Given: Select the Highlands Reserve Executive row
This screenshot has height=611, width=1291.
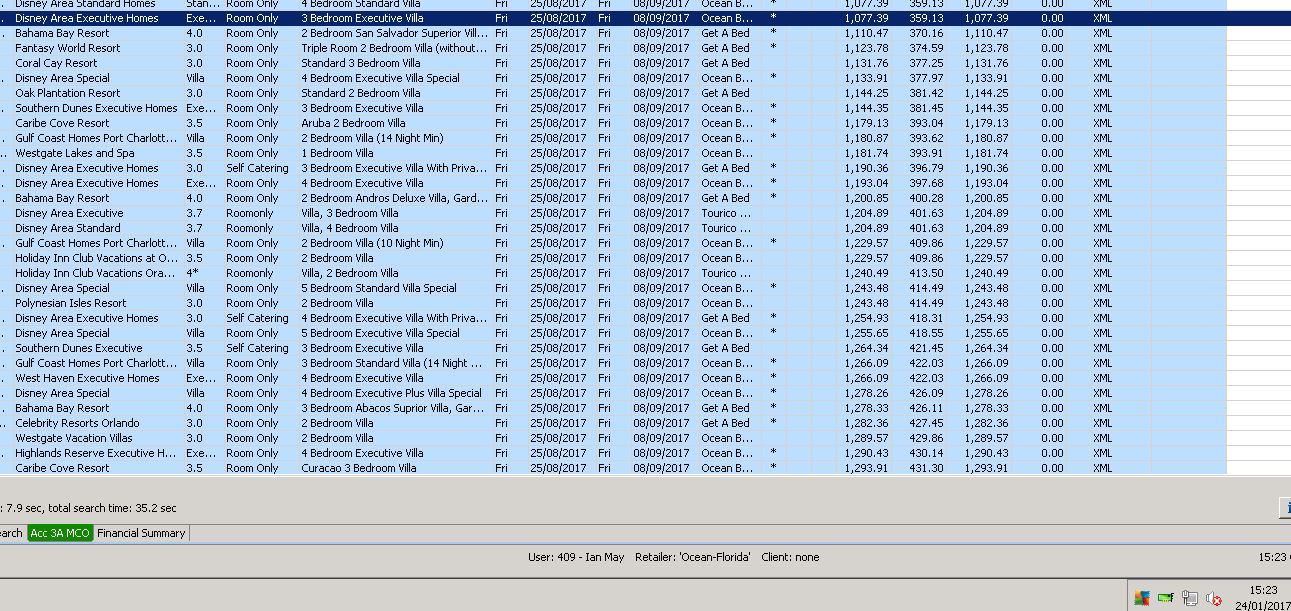Looking at the screenshot, I should 613,453.
